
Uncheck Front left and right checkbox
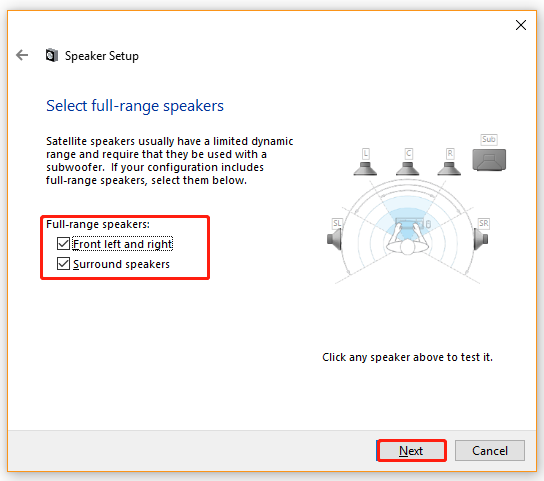63,244
